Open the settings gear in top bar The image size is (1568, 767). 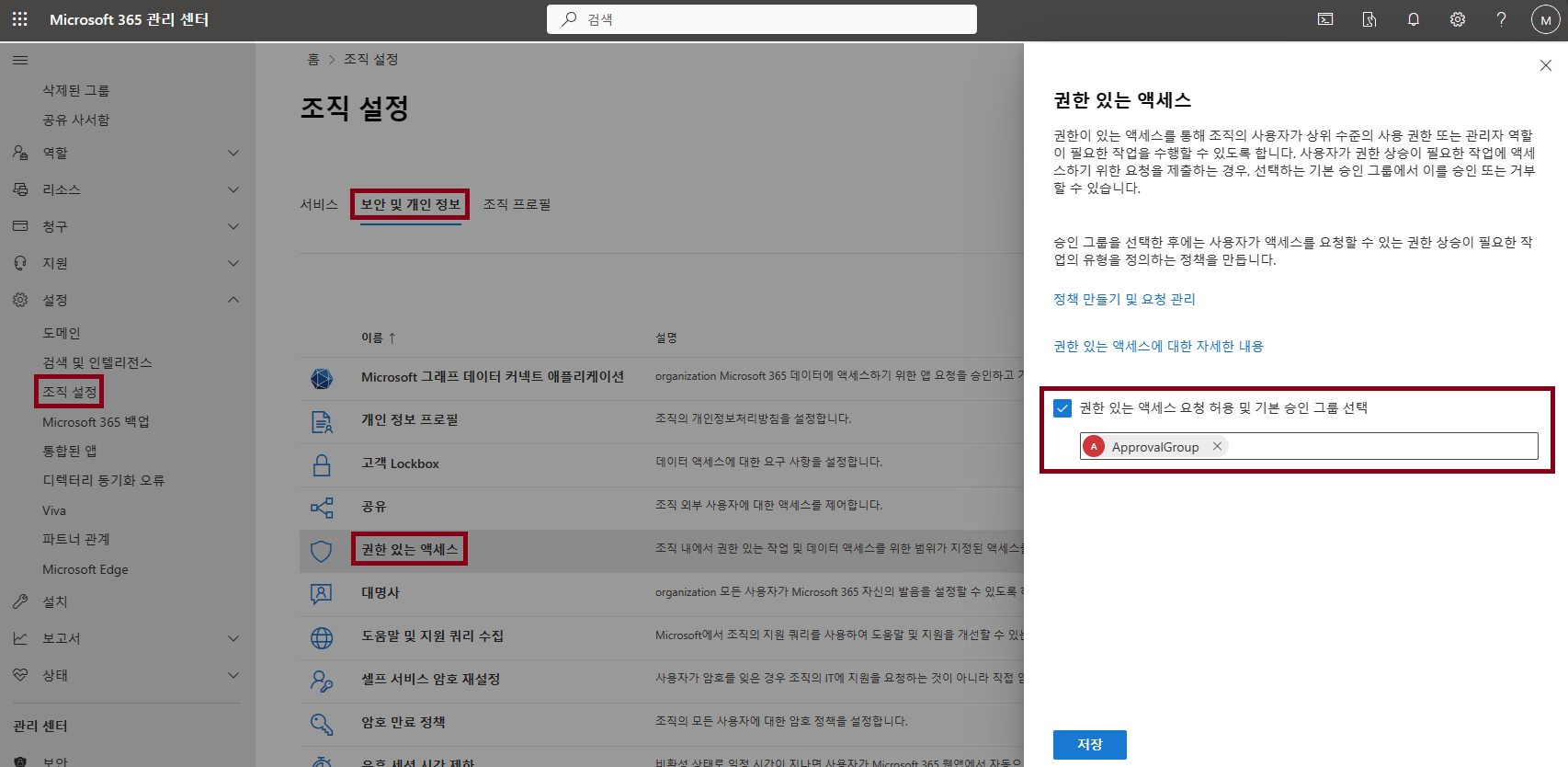coord(1458,19)
